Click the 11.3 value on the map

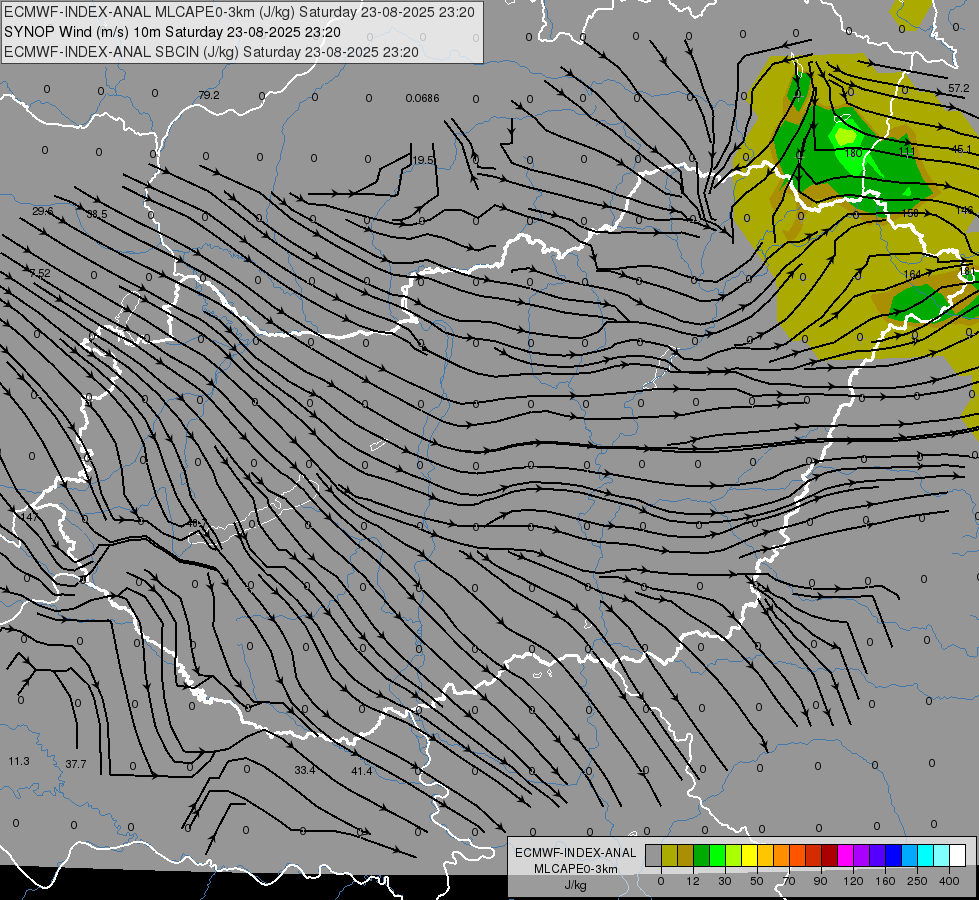point(19,761)
